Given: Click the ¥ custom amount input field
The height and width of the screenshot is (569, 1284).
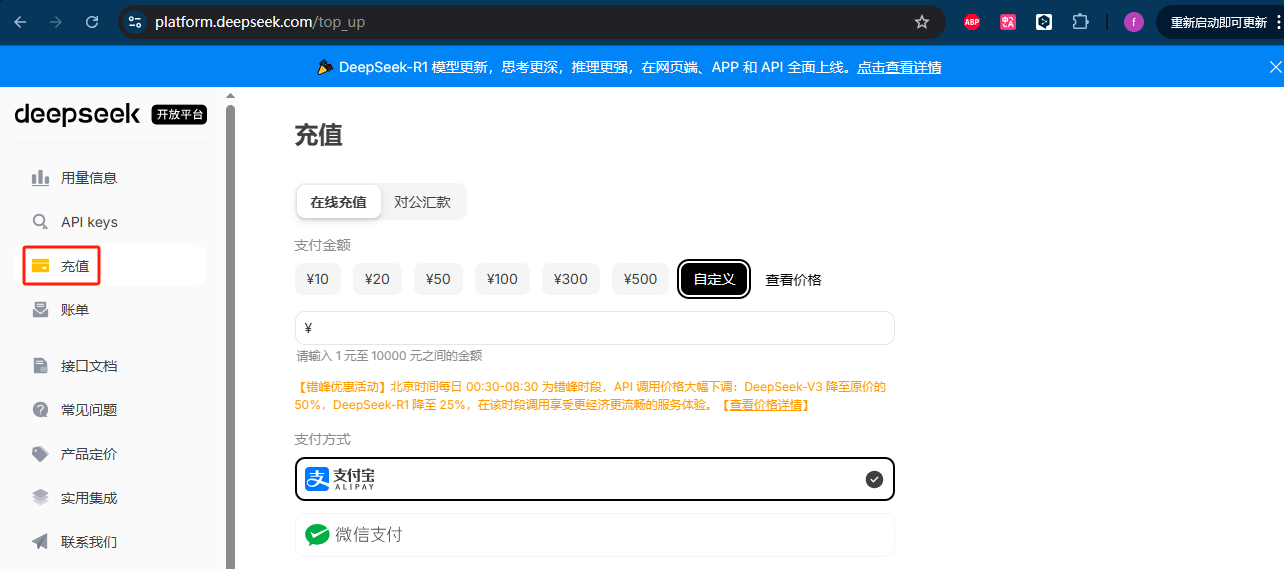Looking at the screenshot, I should pyautogui.click(x=595, y=328).
